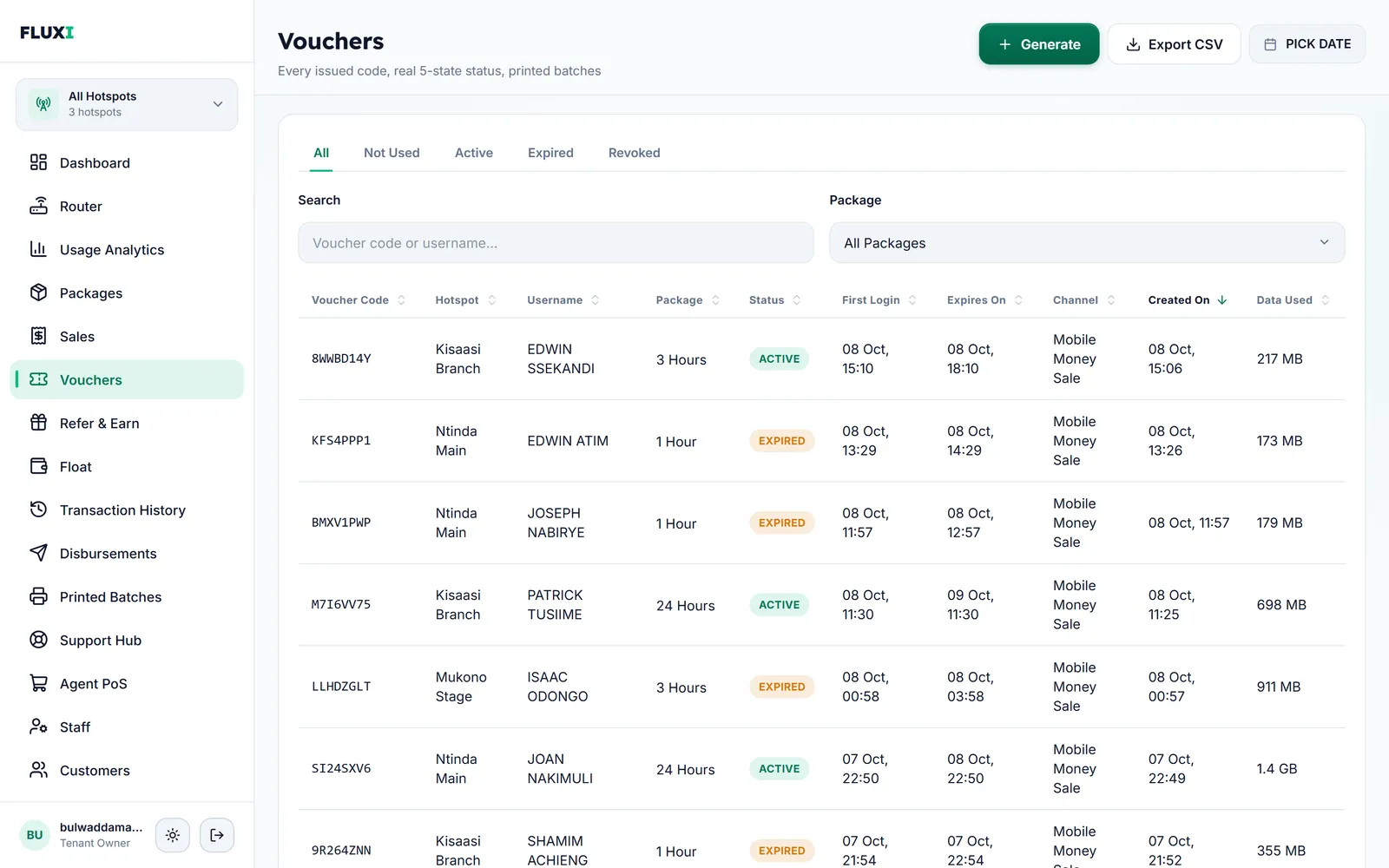This screenshot has width=1389, height=868.
Task: Open the PICK DATE button
Action: pos(1307,44)
